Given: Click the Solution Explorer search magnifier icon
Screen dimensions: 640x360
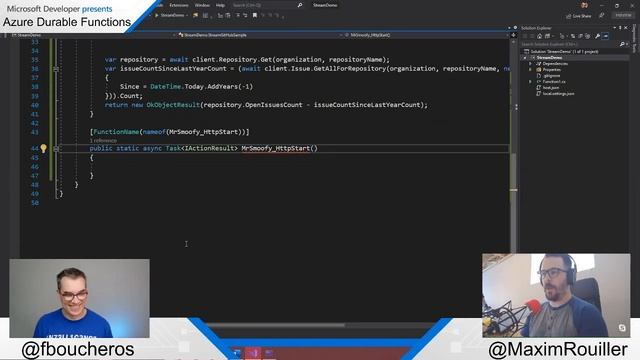Looking at the screenshot, I should (622, 44).
